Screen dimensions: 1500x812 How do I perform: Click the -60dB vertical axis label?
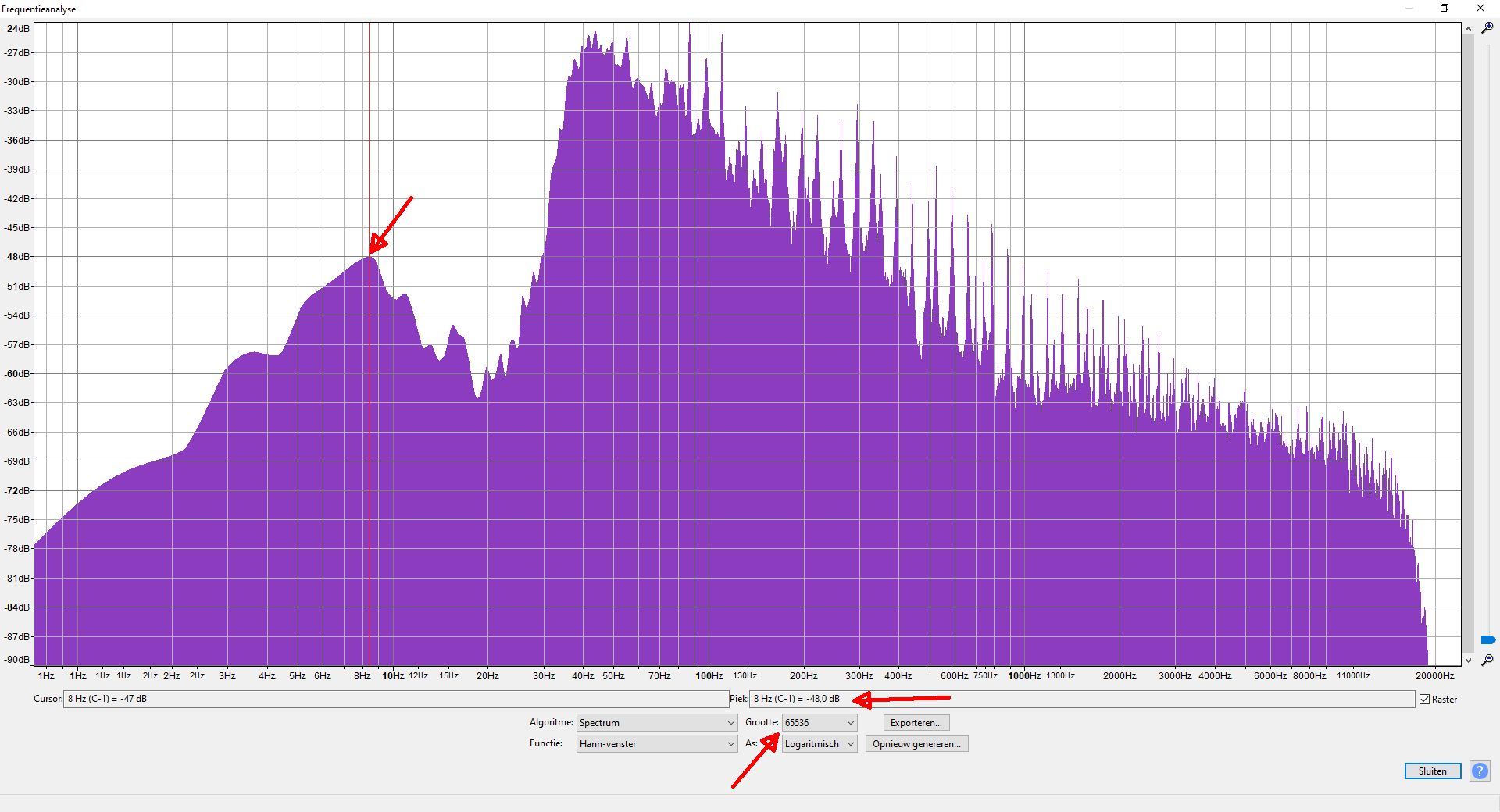click(x=16, y=373)
